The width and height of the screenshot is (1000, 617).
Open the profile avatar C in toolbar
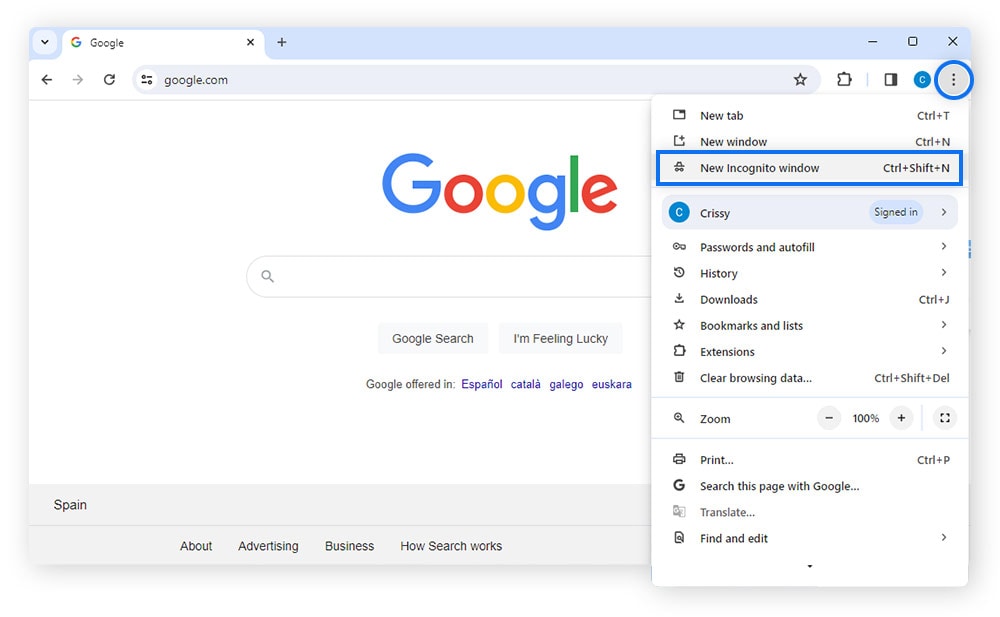(922, 80)
